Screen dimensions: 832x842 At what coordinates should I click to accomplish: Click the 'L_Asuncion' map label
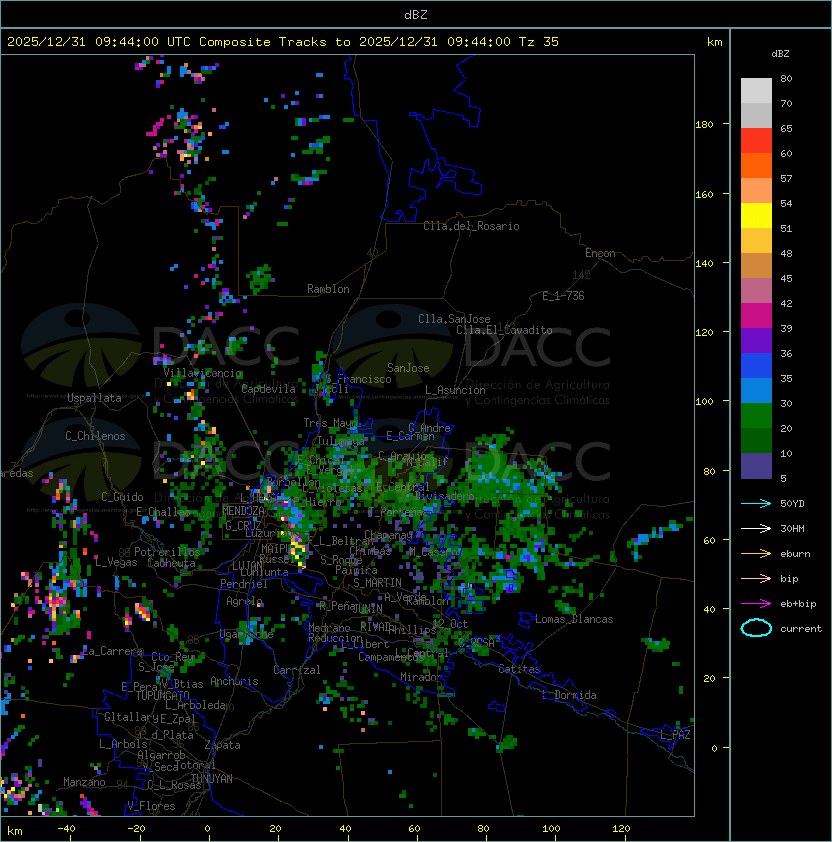(x=455, y=390)
